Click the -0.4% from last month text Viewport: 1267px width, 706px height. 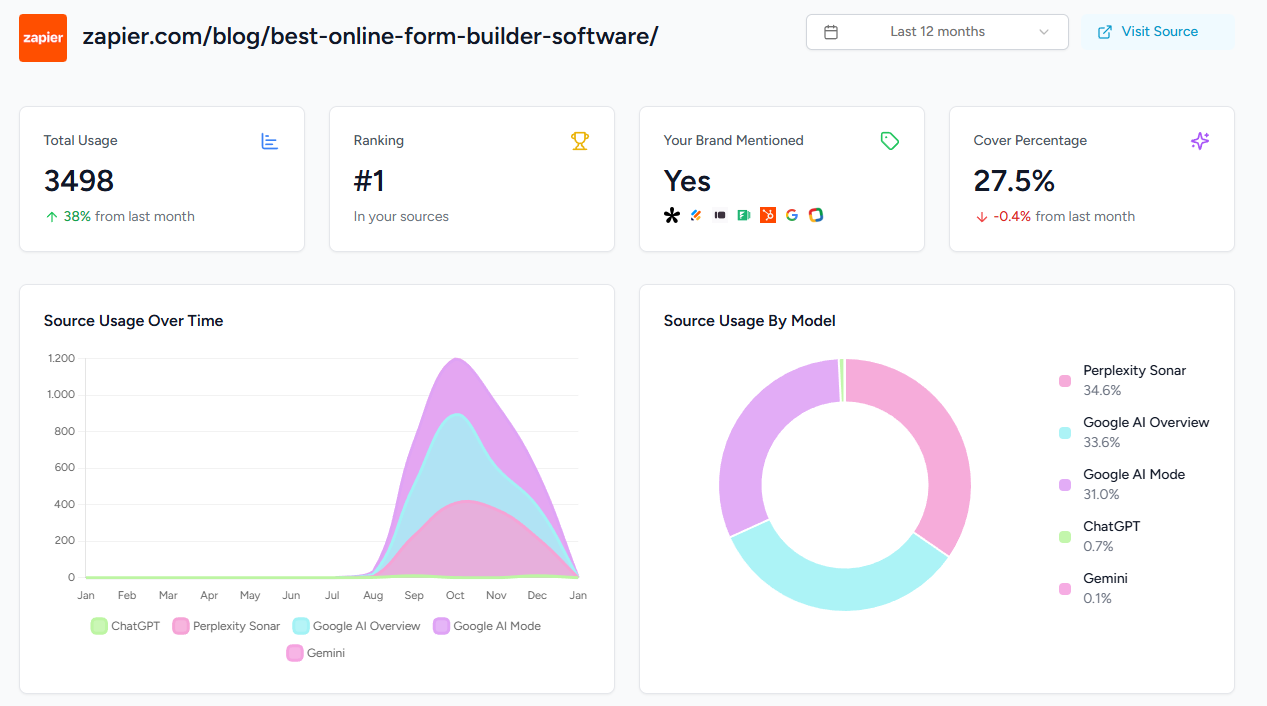[x=1064, y=216]
